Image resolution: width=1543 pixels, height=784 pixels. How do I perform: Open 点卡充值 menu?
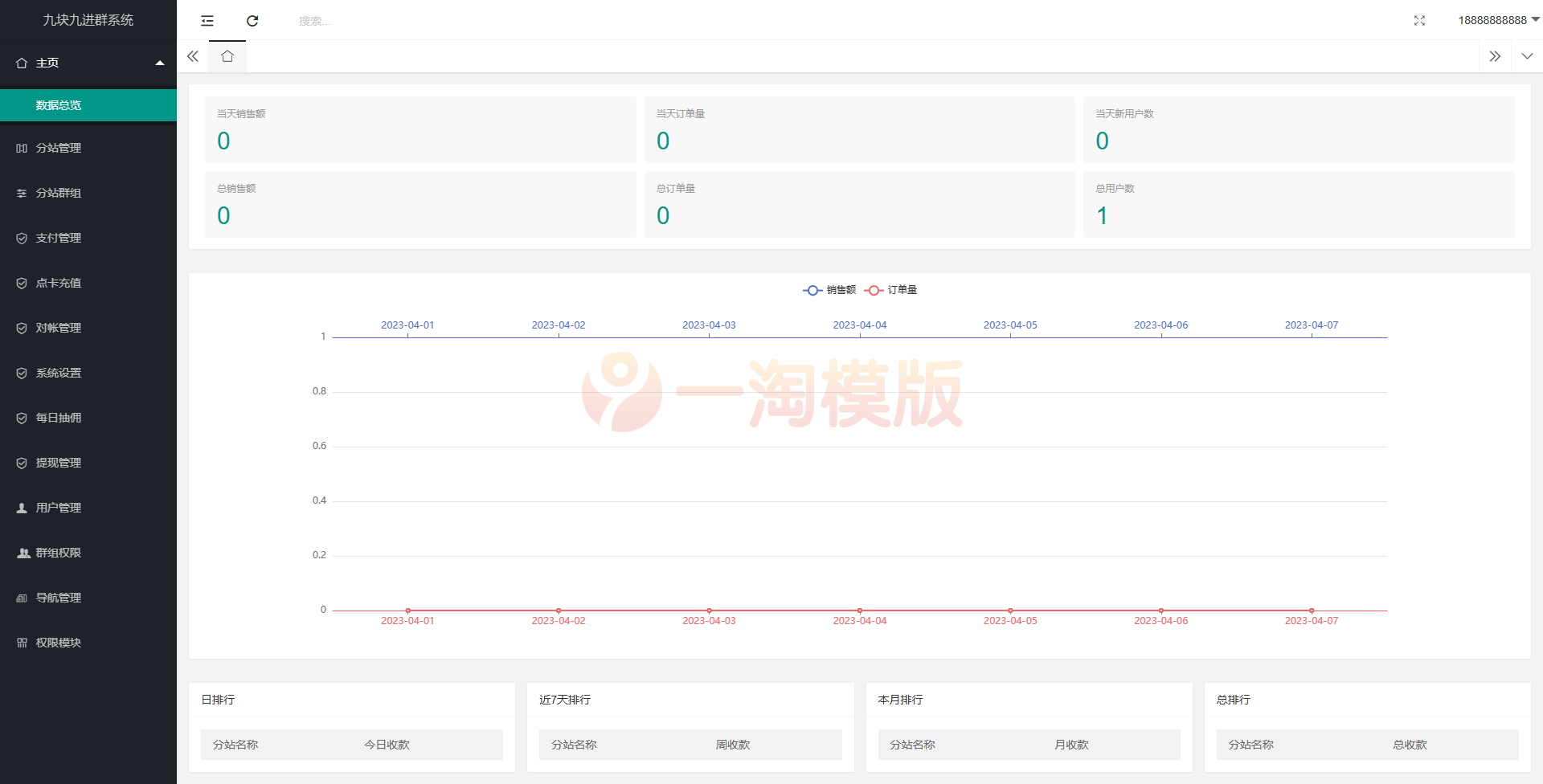(x=88, y=283)
